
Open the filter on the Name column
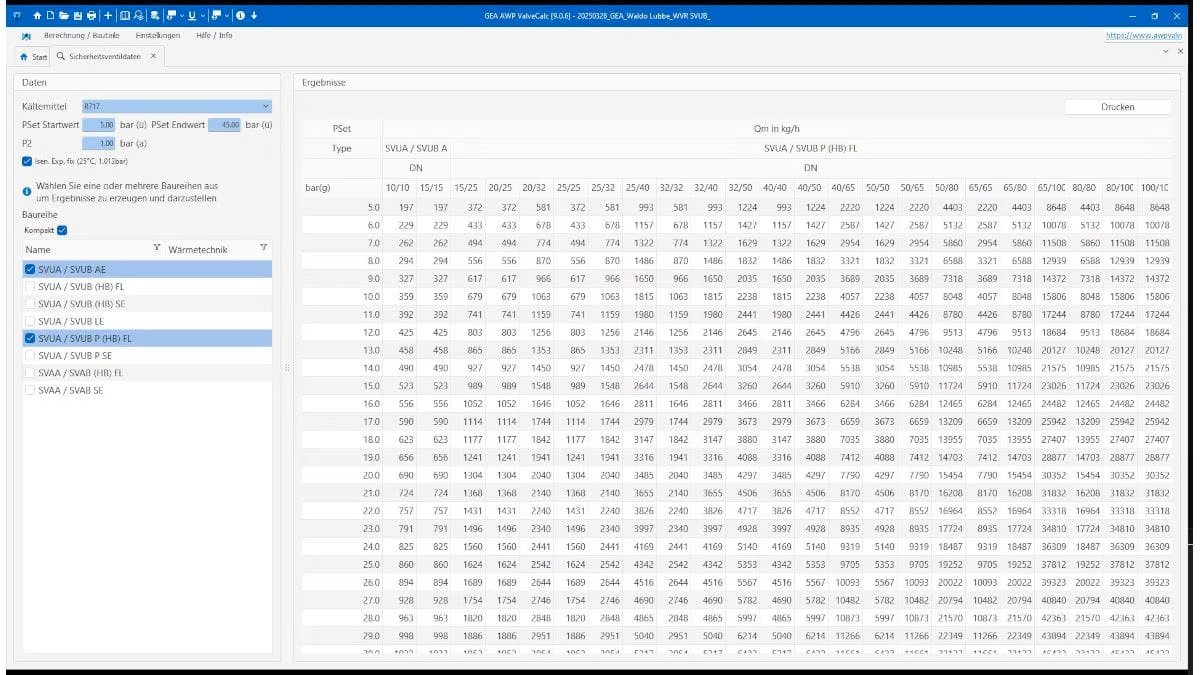click(x=157, y=248)
